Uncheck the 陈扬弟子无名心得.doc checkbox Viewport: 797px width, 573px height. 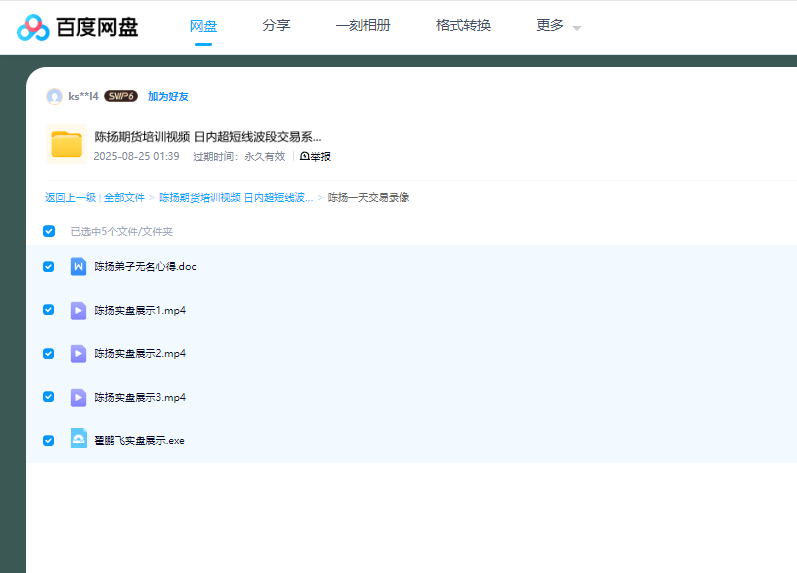[x=49, y=266]
